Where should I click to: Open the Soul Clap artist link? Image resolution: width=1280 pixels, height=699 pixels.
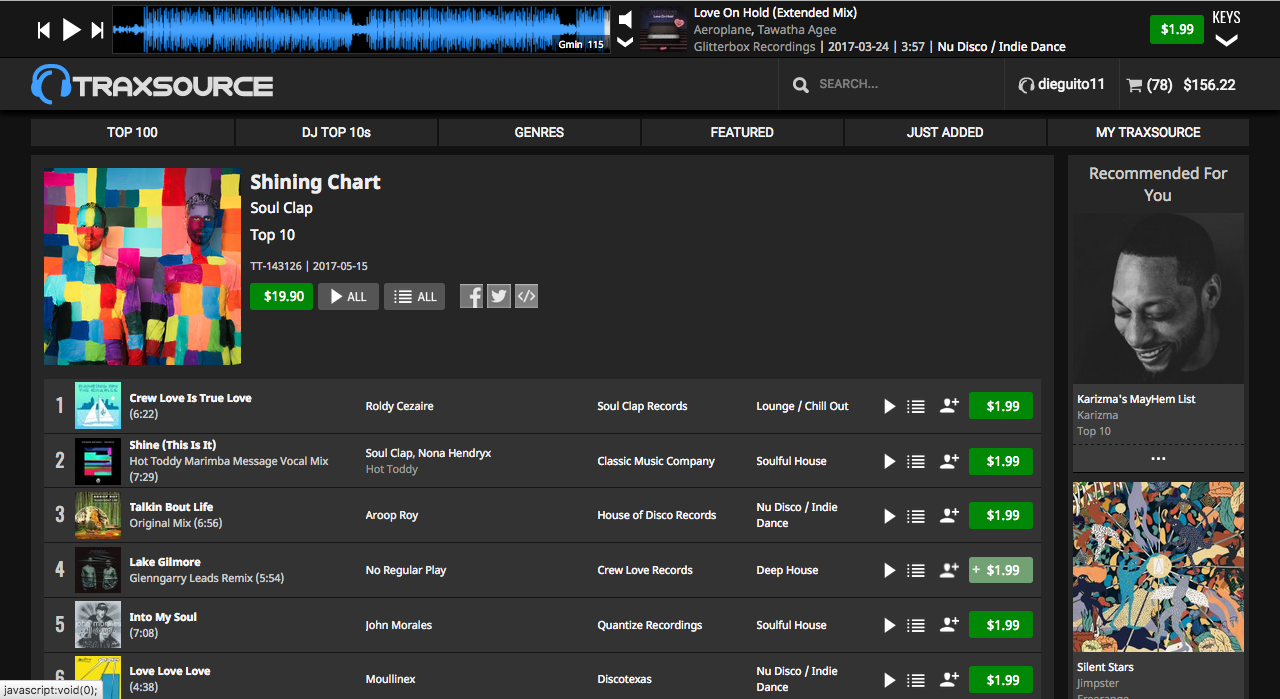point(281,208)
